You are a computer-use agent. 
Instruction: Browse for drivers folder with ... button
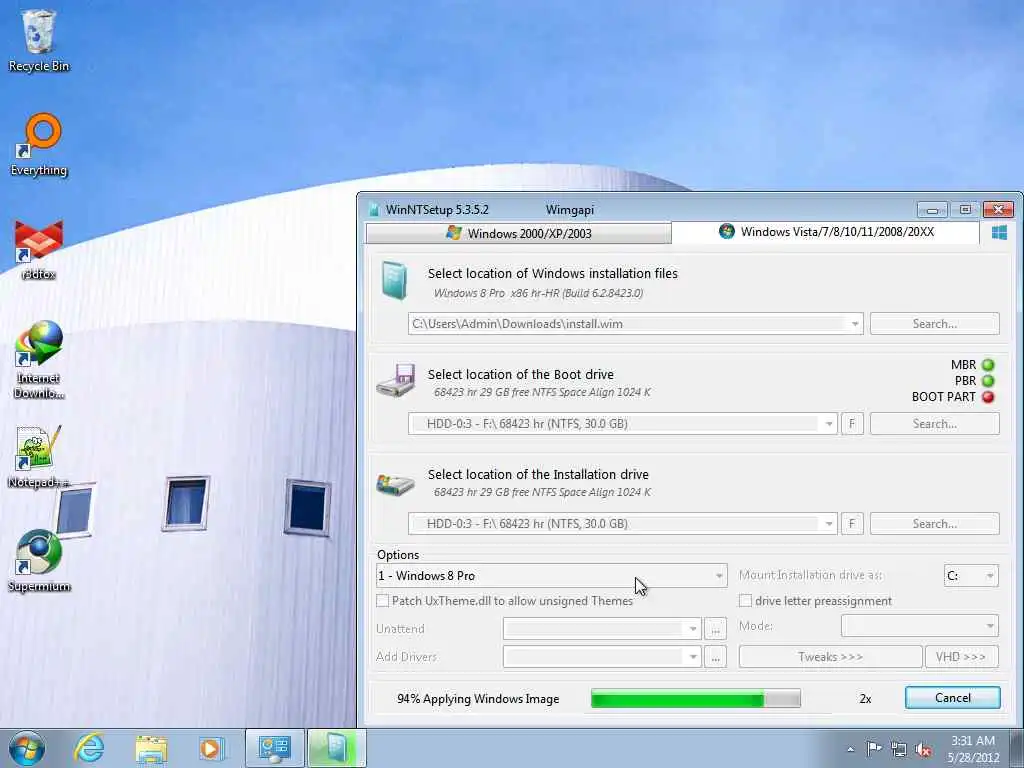[x=715, y=656]
